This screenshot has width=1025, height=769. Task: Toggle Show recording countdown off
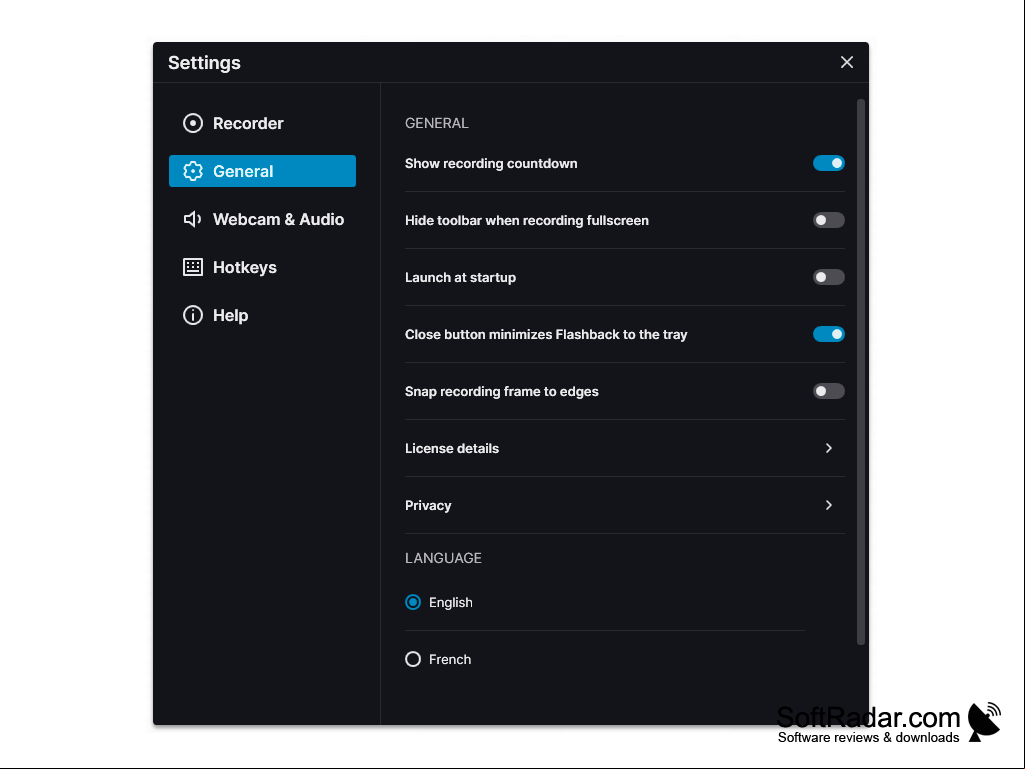(828, 163)
